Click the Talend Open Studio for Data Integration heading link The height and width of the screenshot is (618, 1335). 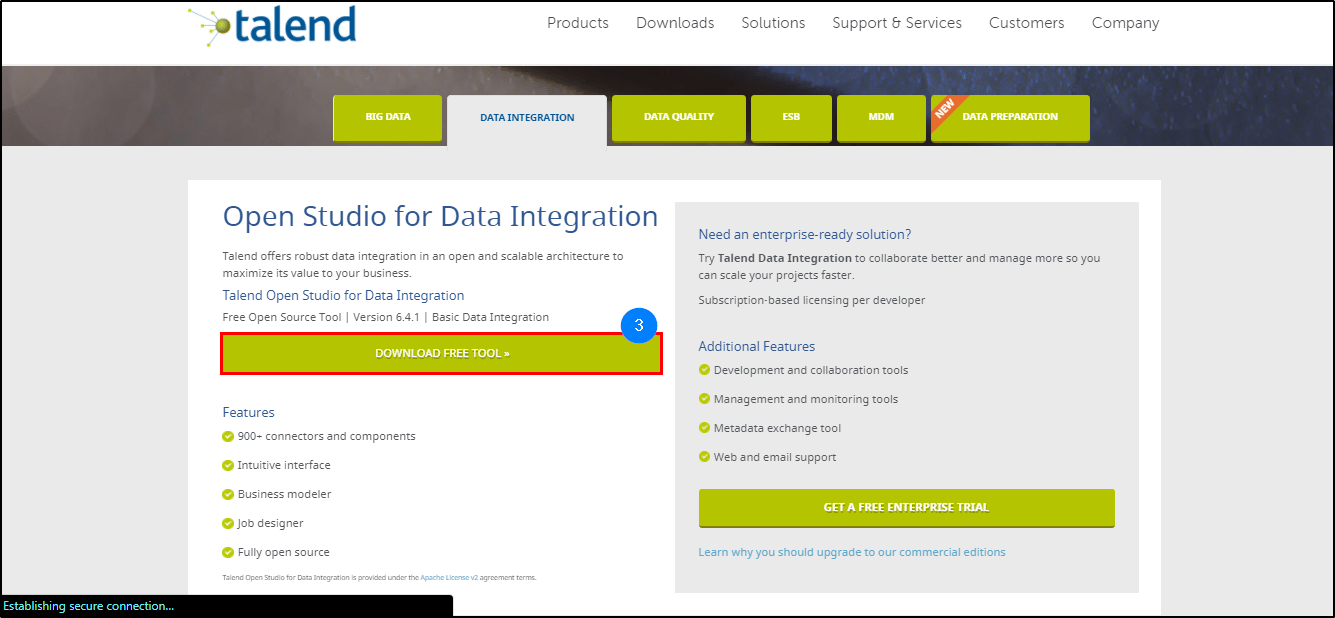[x=343, y=296]
